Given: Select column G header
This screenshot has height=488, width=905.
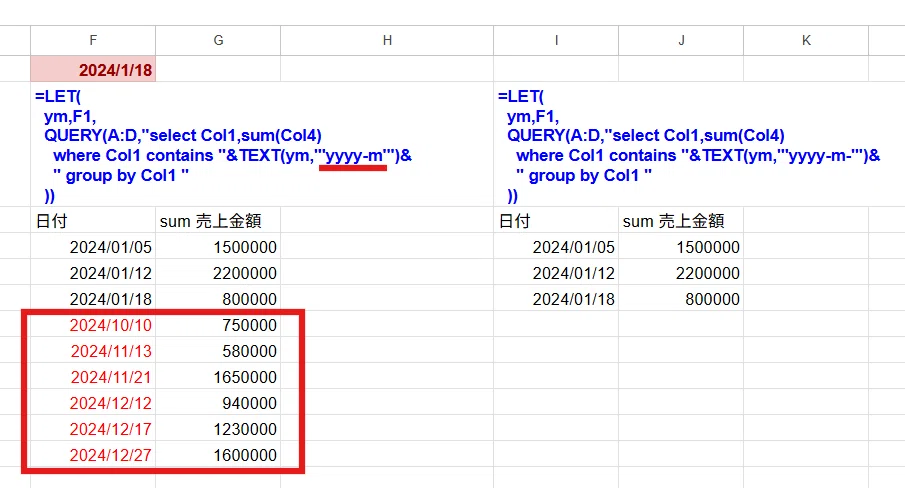Looking at the screenshot, I should 218,40.
